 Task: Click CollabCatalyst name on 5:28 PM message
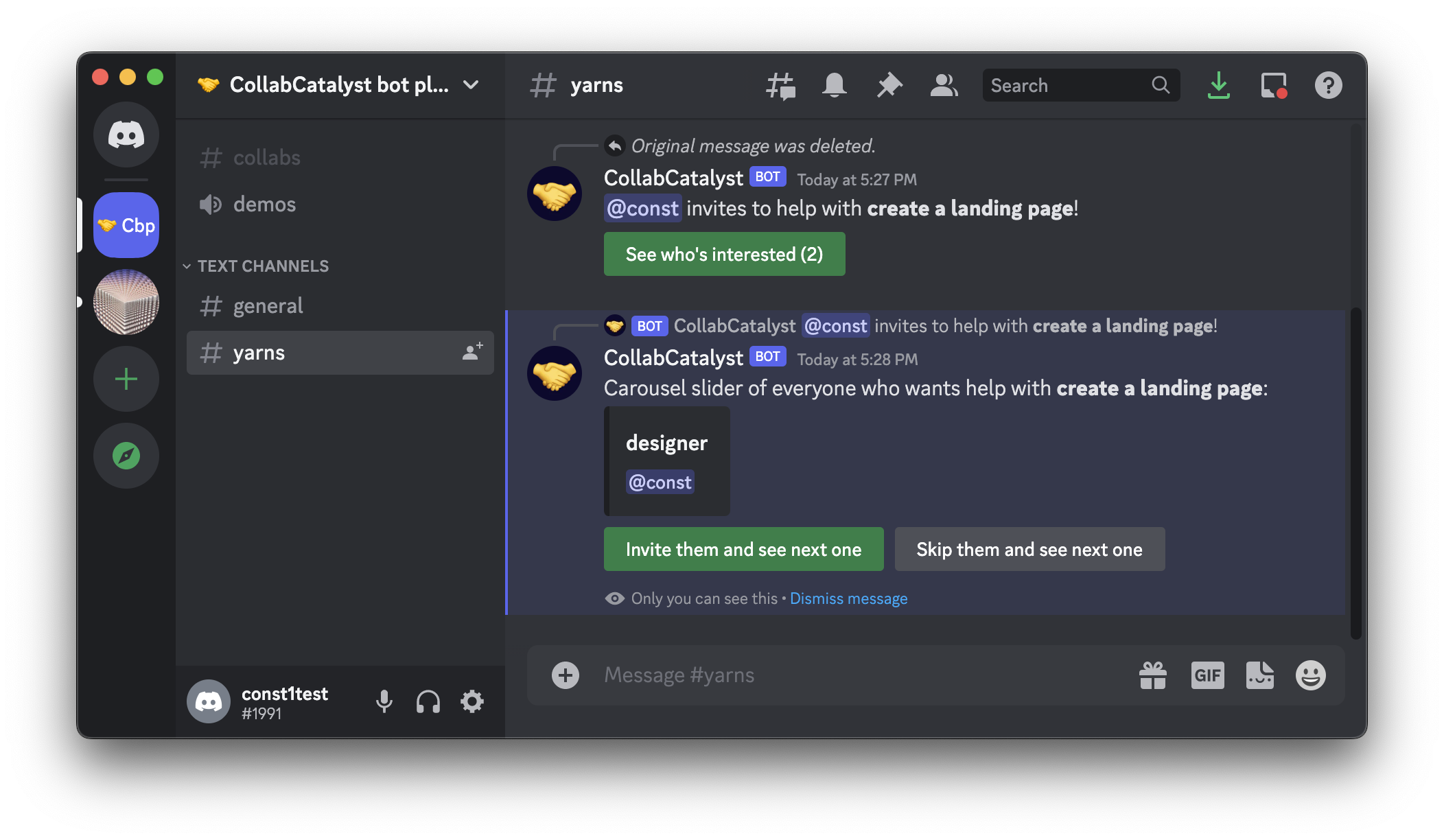pyautogui.click(x=673, y=358)
